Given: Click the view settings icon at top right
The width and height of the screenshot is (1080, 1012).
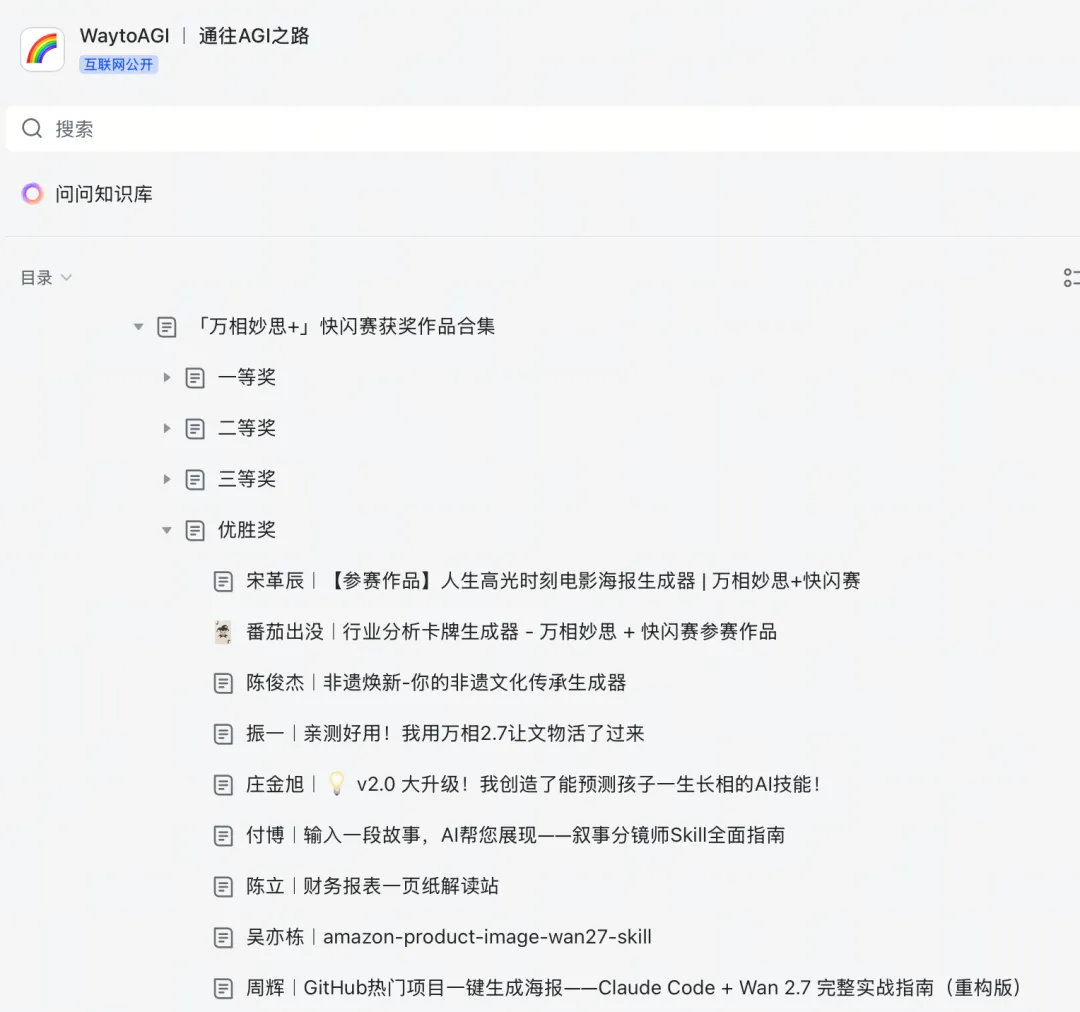Looking at the screenshot, I should [x=1072, y=277].
